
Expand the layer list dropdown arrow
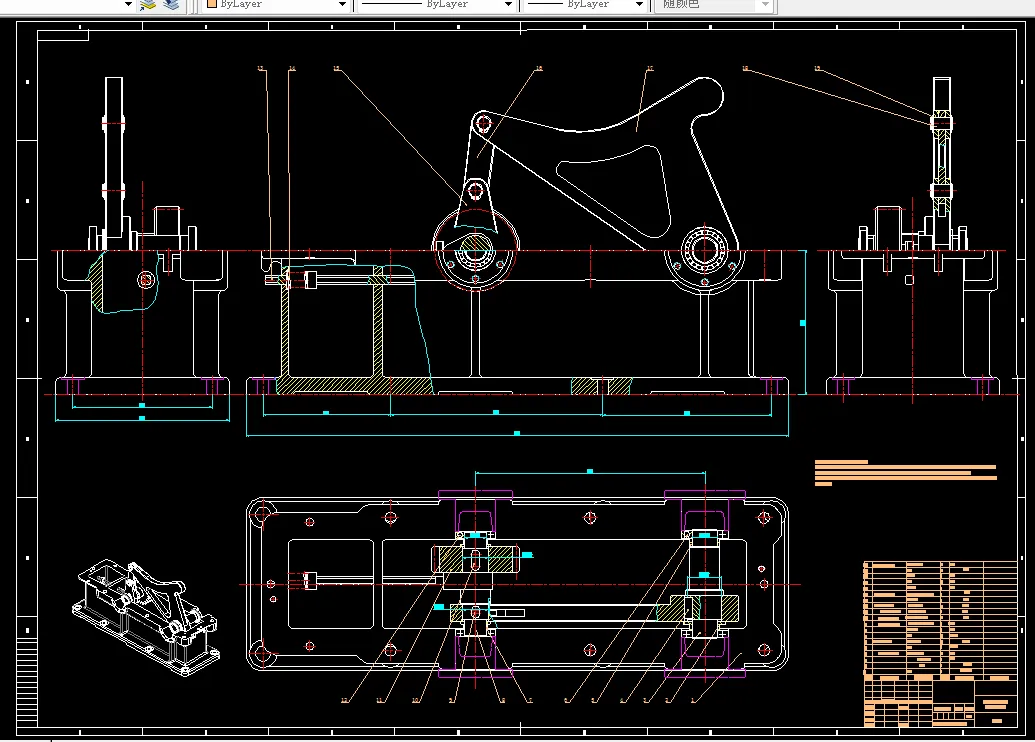coord(128,4)
